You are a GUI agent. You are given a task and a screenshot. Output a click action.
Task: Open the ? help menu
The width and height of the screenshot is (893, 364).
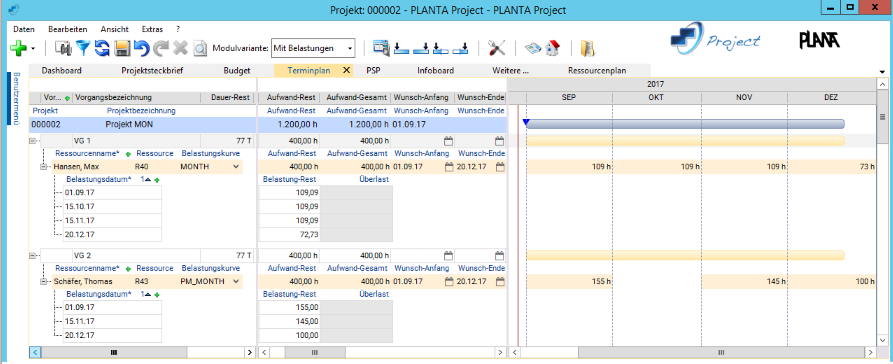(x=178, y=29)
